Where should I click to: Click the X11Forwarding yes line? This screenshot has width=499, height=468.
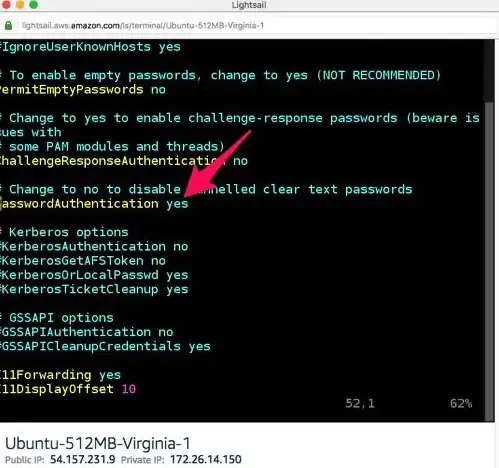(x=60, y=375)
